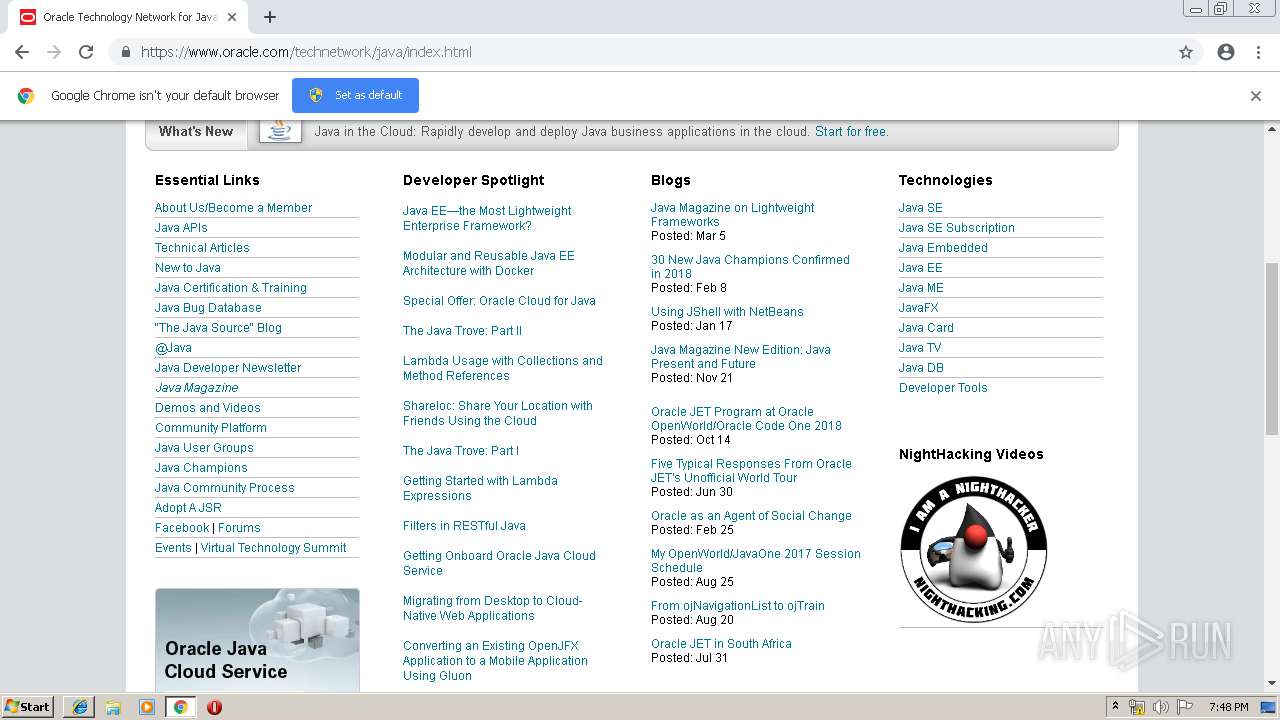Viewport: 1280px width, 720px height.
Task: Click the scrollbar down arrow
Action: pyautogui.click(x=1272, y=683)
